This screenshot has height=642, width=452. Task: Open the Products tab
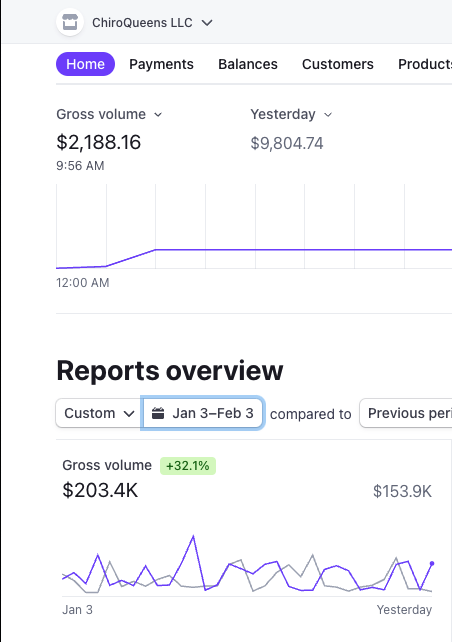click(x=425, y=64)
